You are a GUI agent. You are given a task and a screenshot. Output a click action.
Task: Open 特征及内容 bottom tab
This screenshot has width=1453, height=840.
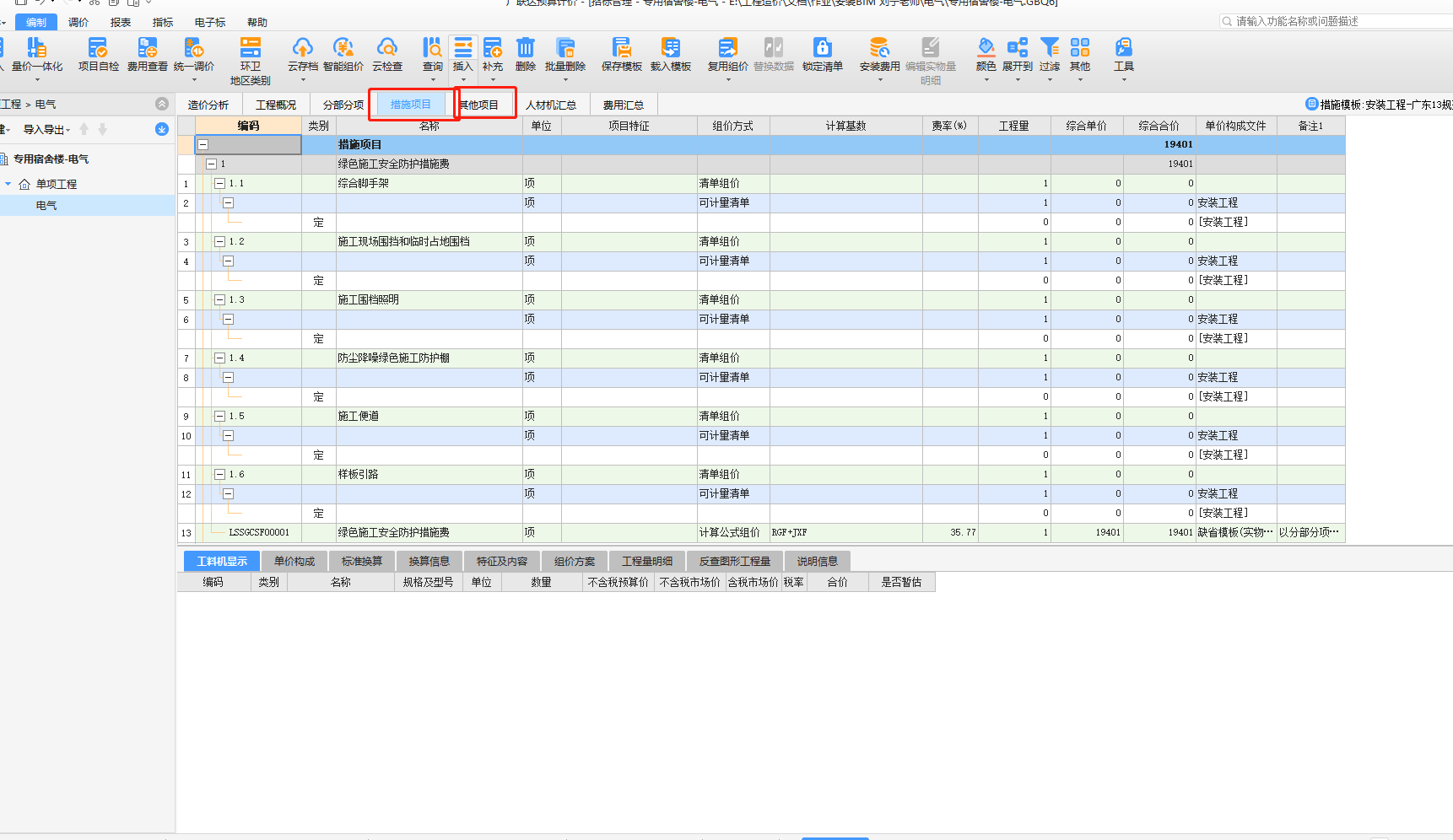click(x=502, y=561)
